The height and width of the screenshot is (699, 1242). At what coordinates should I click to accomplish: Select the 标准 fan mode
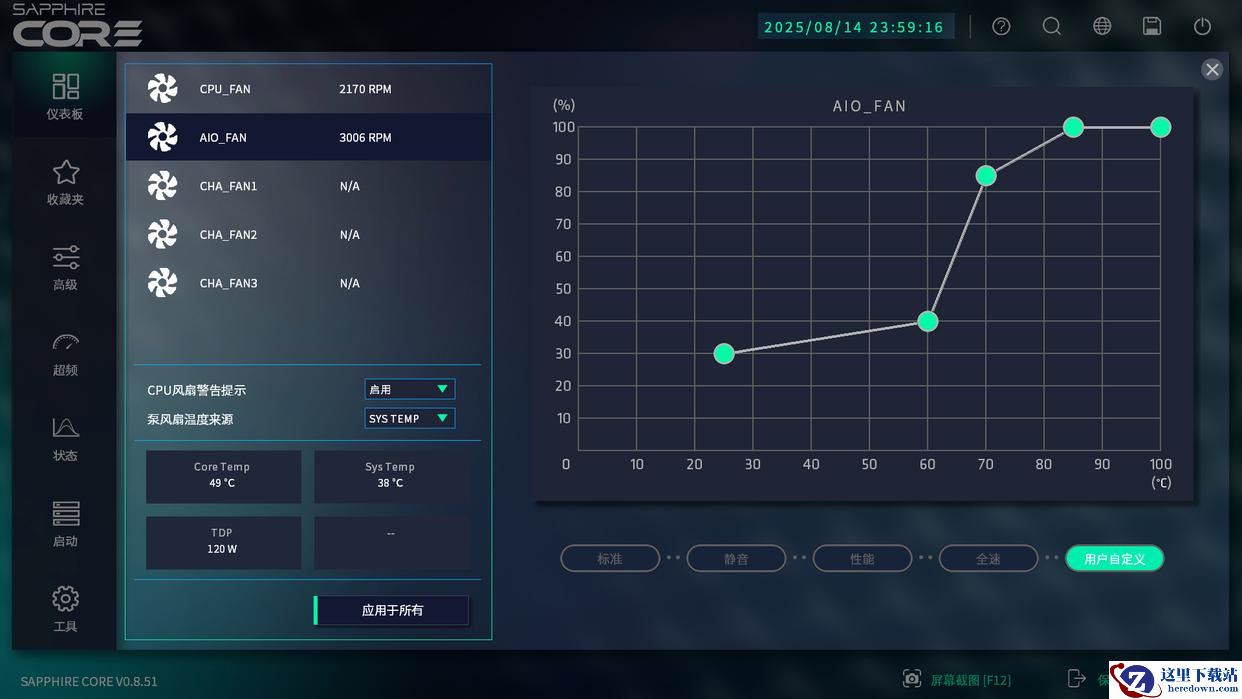click(610, 558)
